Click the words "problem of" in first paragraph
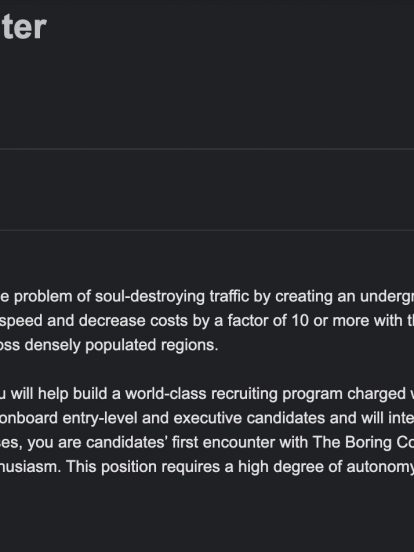Viewport: 414px width, 552px height. (51, 297)
